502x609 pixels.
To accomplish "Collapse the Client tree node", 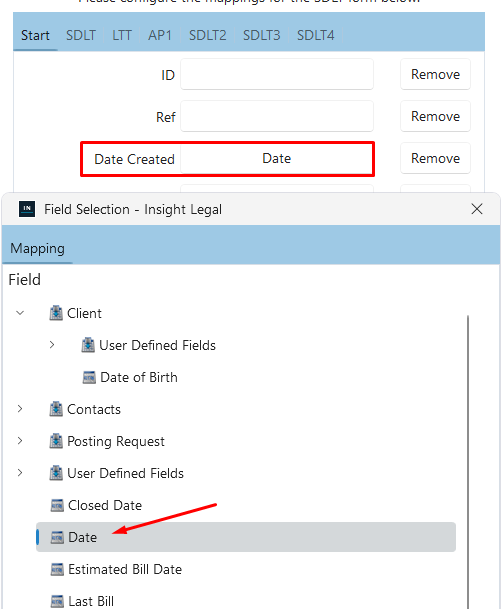I will pos(20,313).
